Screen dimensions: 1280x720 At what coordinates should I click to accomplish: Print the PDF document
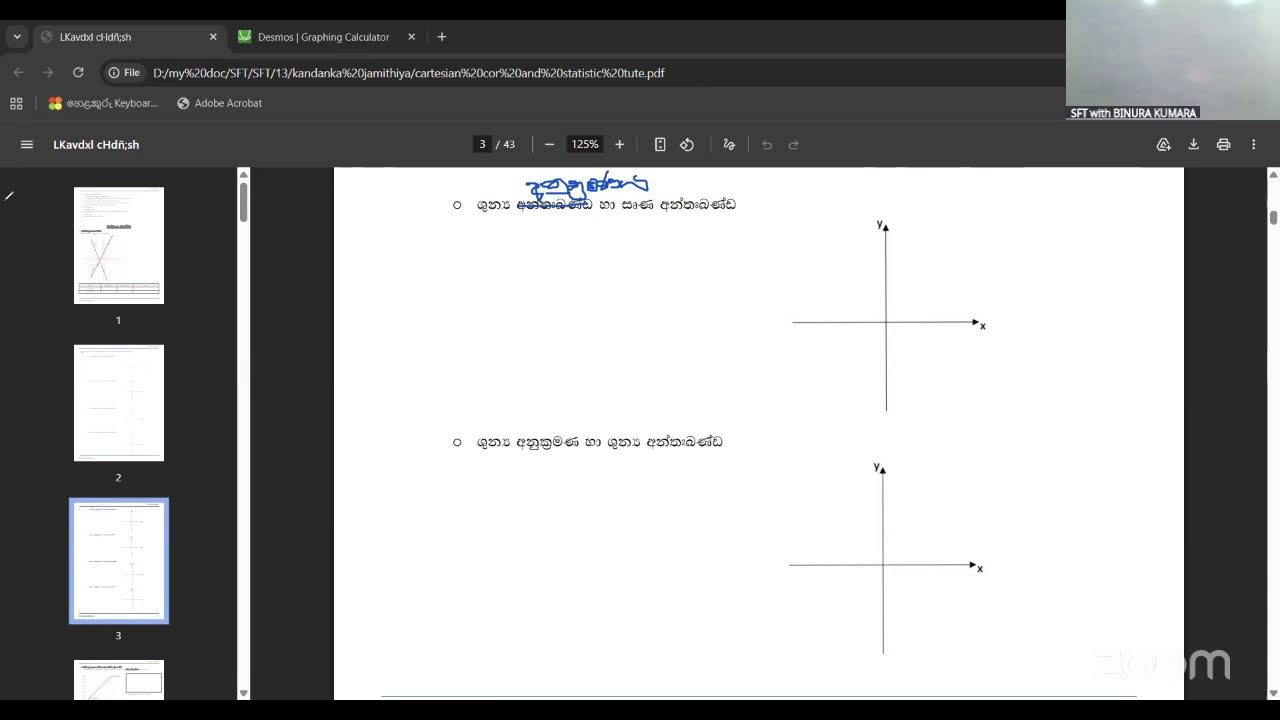pos(1223,145)
